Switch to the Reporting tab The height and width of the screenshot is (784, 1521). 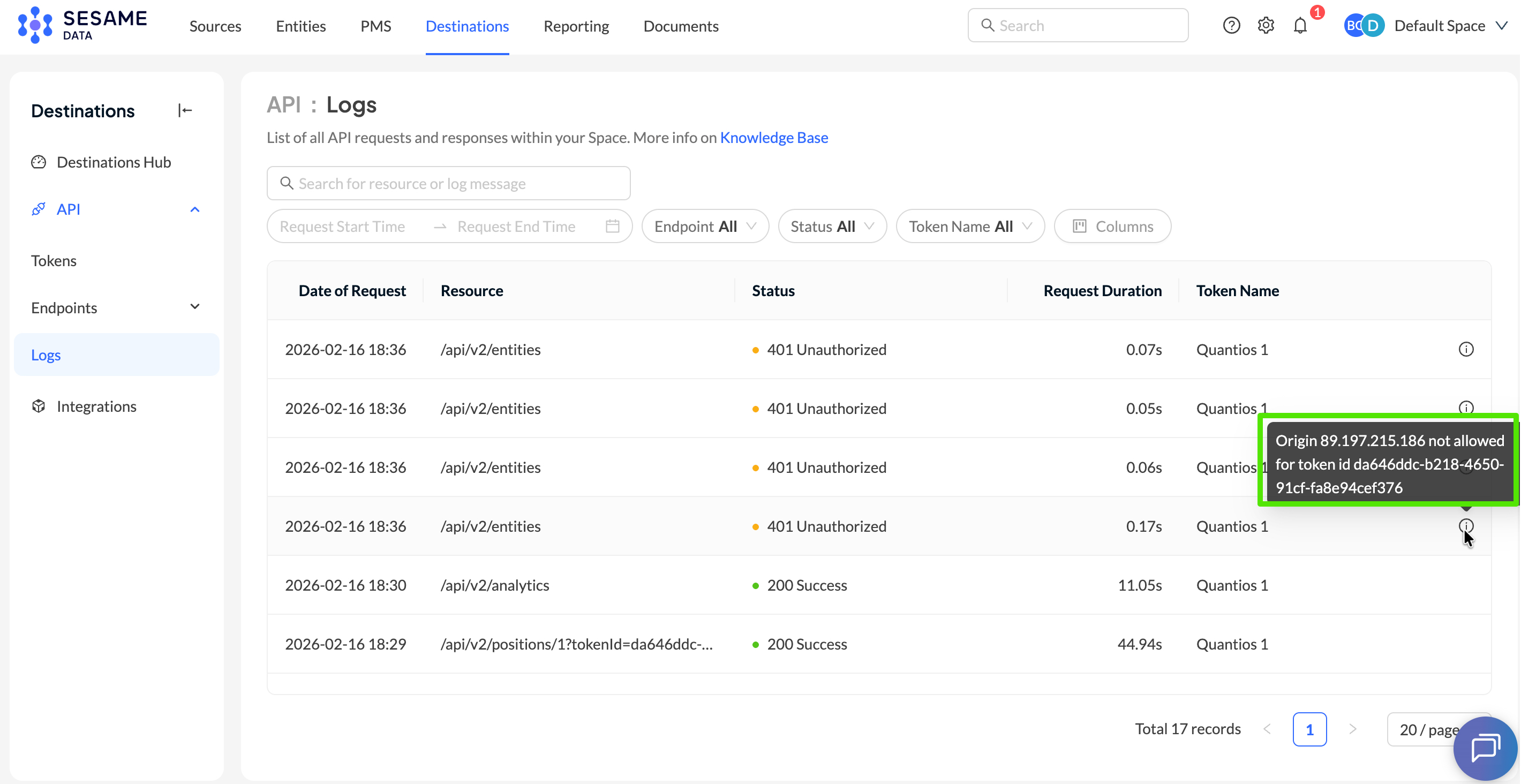[576, 26]
